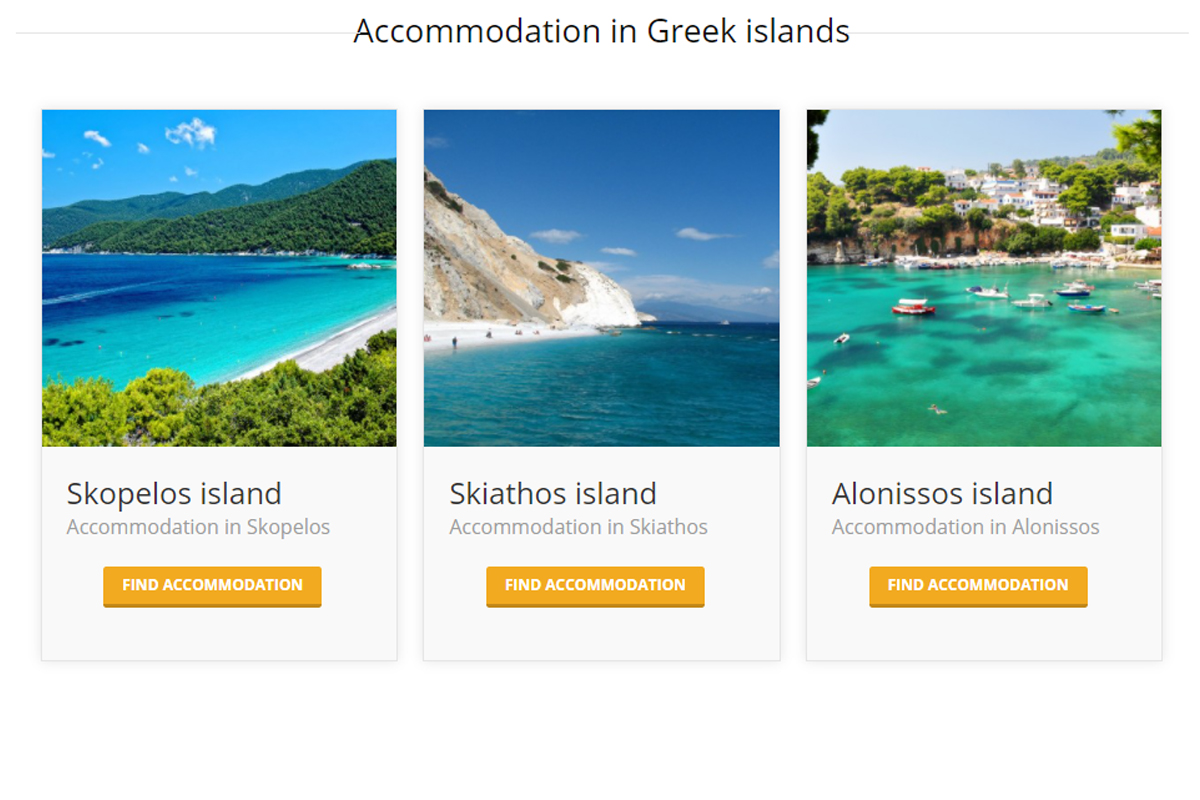Select the 'Accommodation in Skopelos' subtitle

point(198,527)
